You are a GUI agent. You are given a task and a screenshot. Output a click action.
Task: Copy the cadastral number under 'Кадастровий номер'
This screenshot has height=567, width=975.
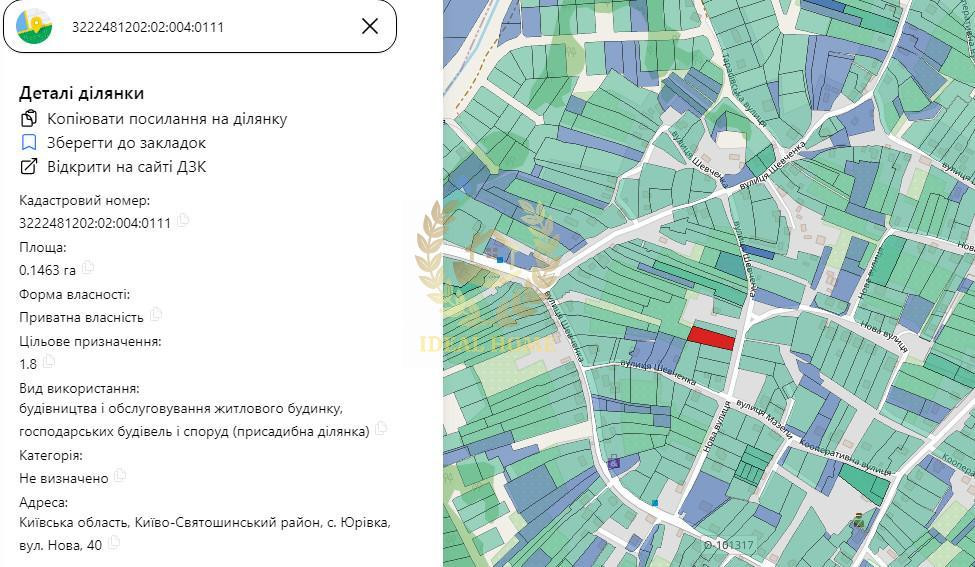click(x=183, y=221)
